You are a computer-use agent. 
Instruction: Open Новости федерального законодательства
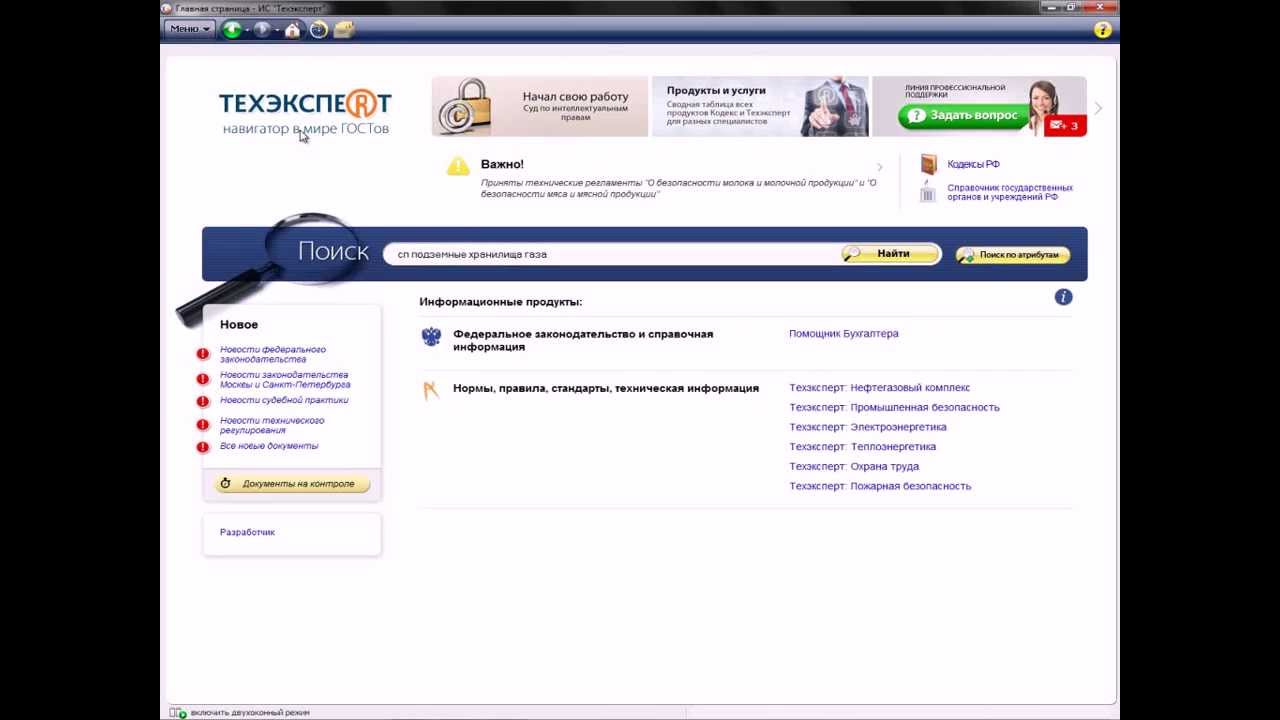273,354
